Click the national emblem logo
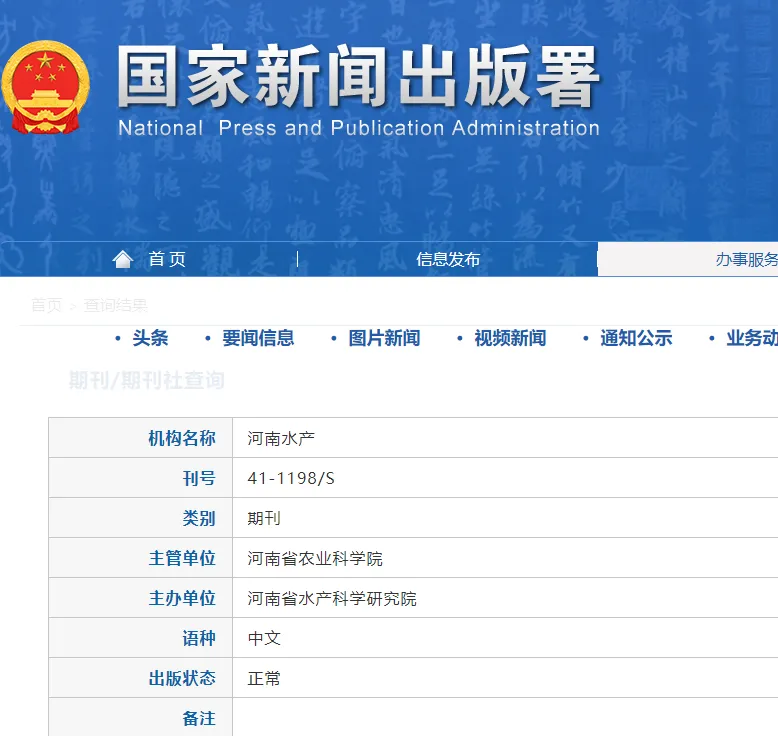 pyautogui.click(x=45, y=87)
